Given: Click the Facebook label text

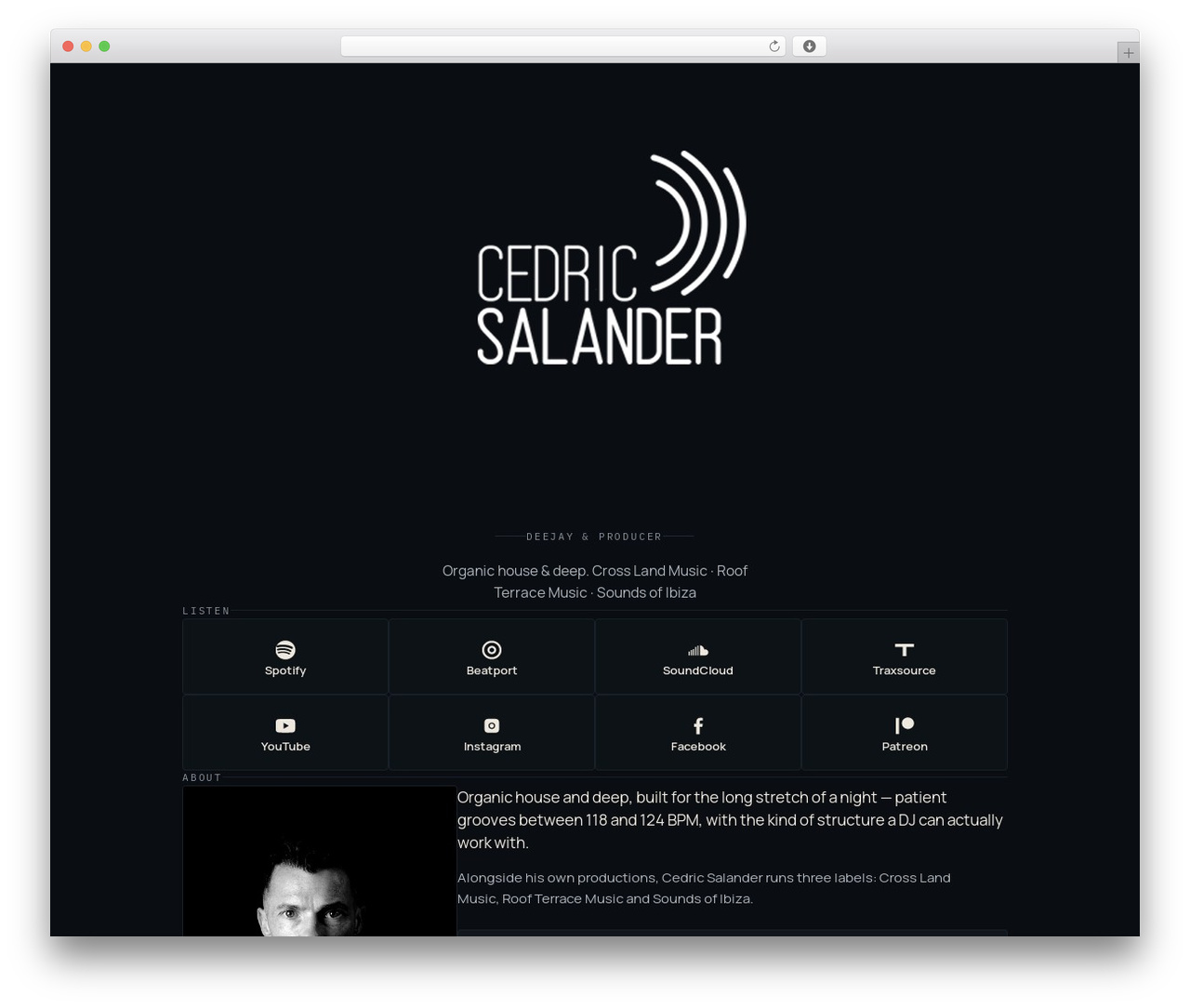Looking at the screenshot, I should [698, 747].
